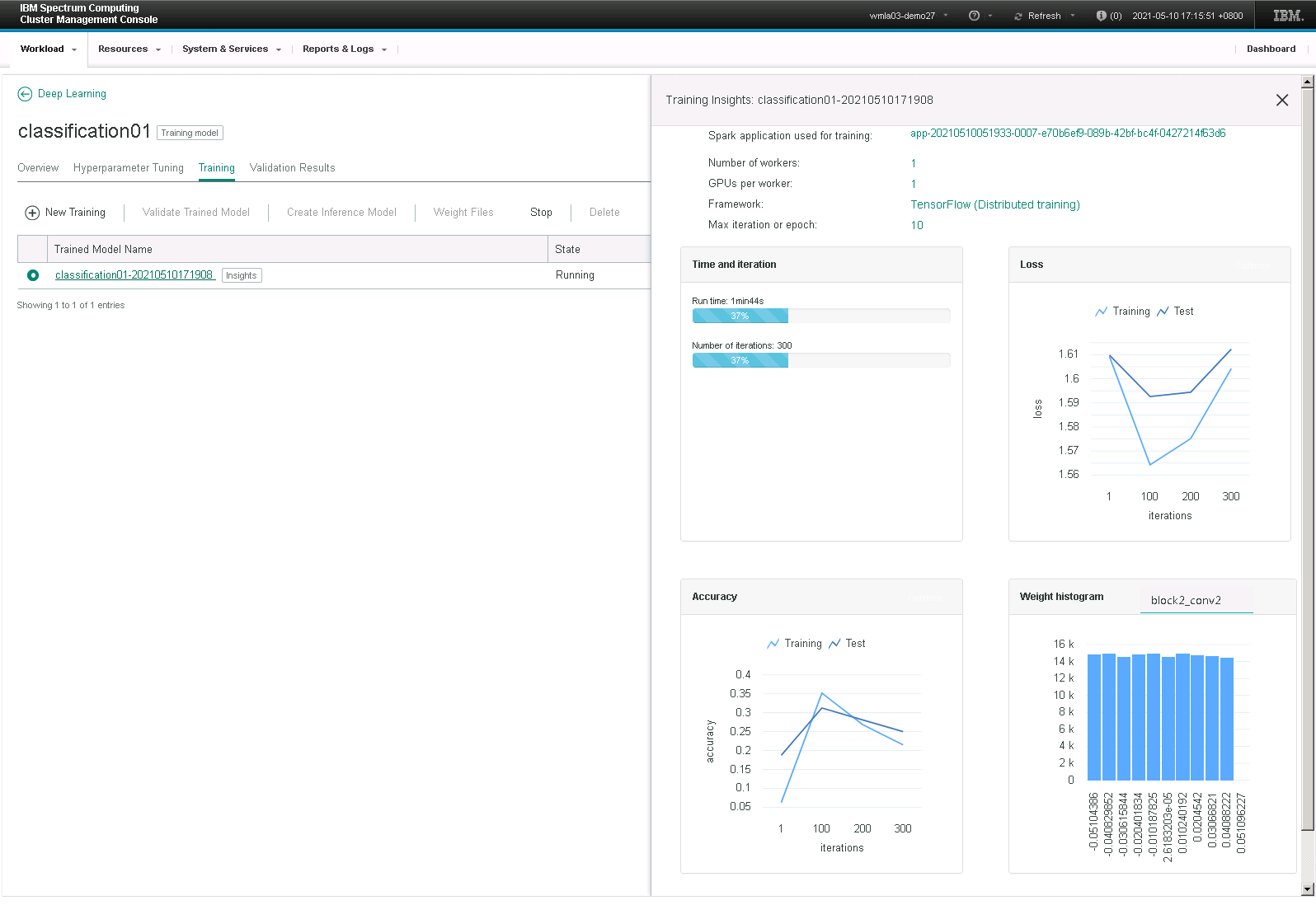Toggle Test series in Loss legend
This screenshot has height=905, width=1316.
tap(1175, 312)
